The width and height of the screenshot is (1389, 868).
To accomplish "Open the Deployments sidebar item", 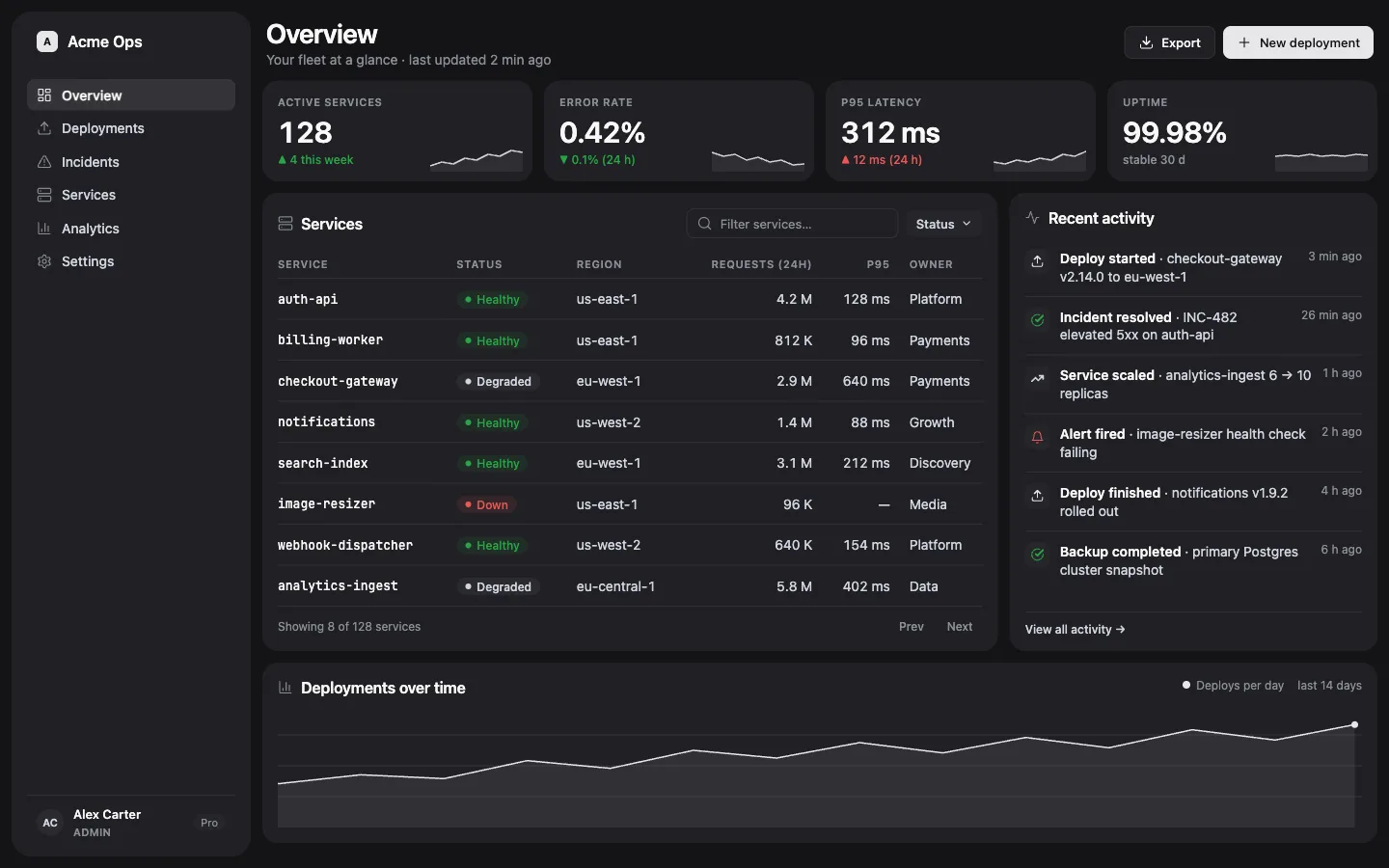I will (131, 128).
